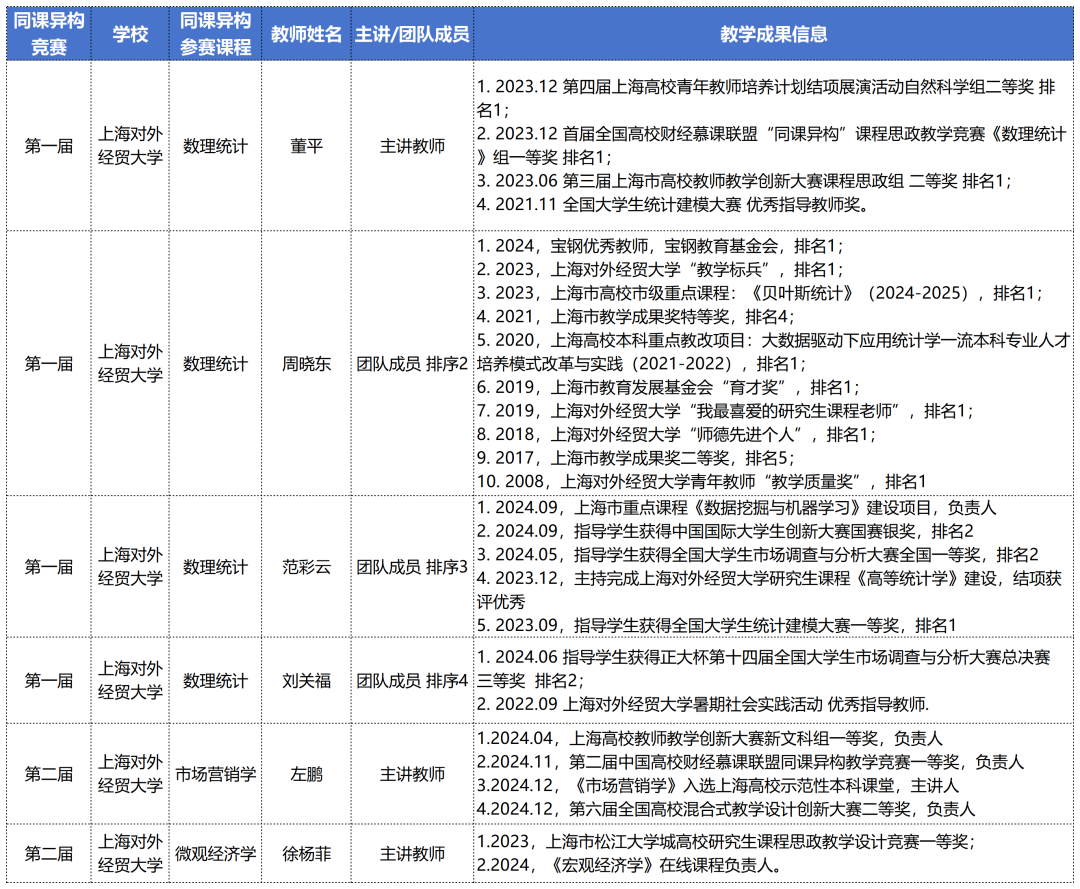
Task: Click the 团队成员 排序2 cell
Action: (x=412, y=364)
